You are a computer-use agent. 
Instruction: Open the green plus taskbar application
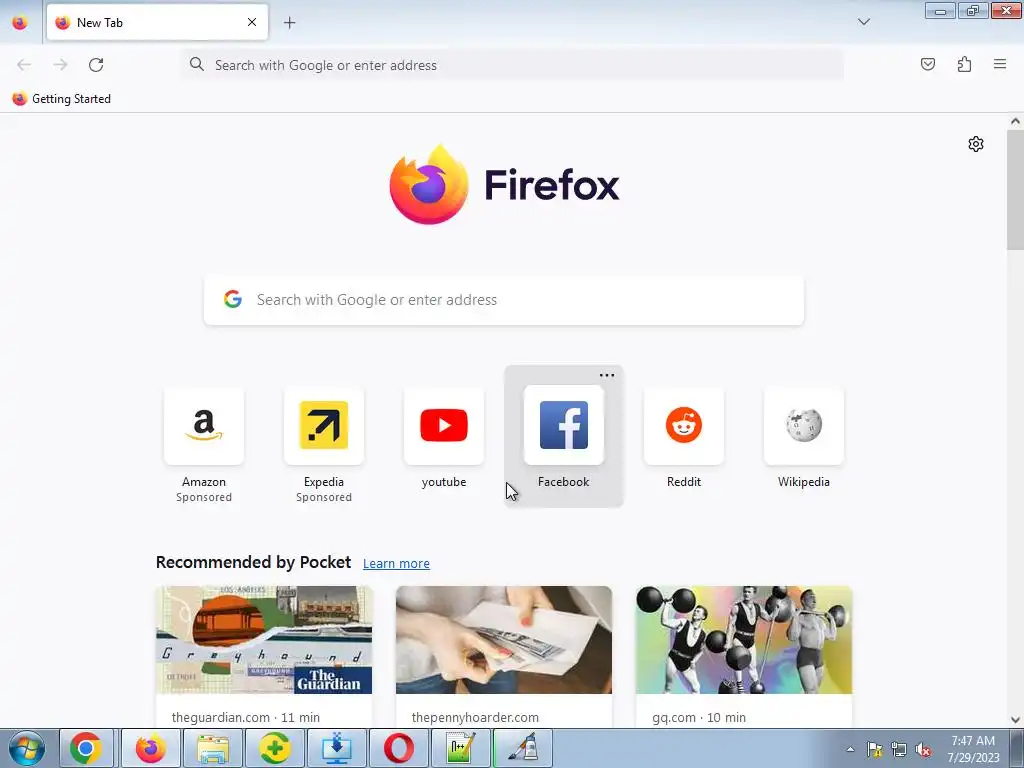[275, 748]
